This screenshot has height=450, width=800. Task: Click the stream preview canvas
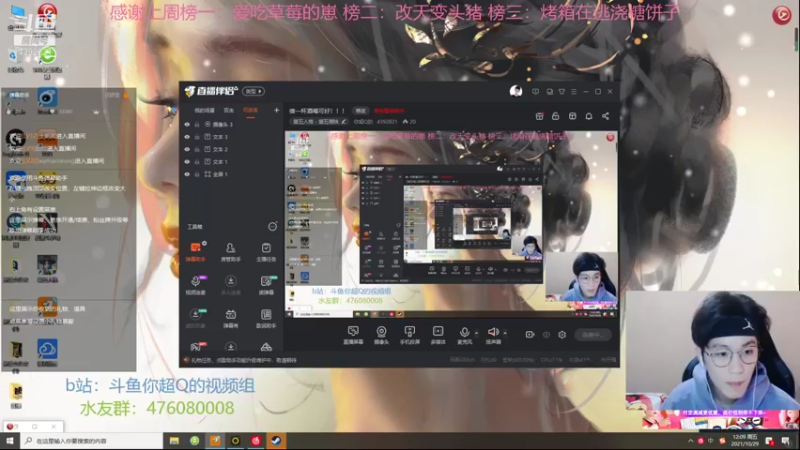point(451,224)
